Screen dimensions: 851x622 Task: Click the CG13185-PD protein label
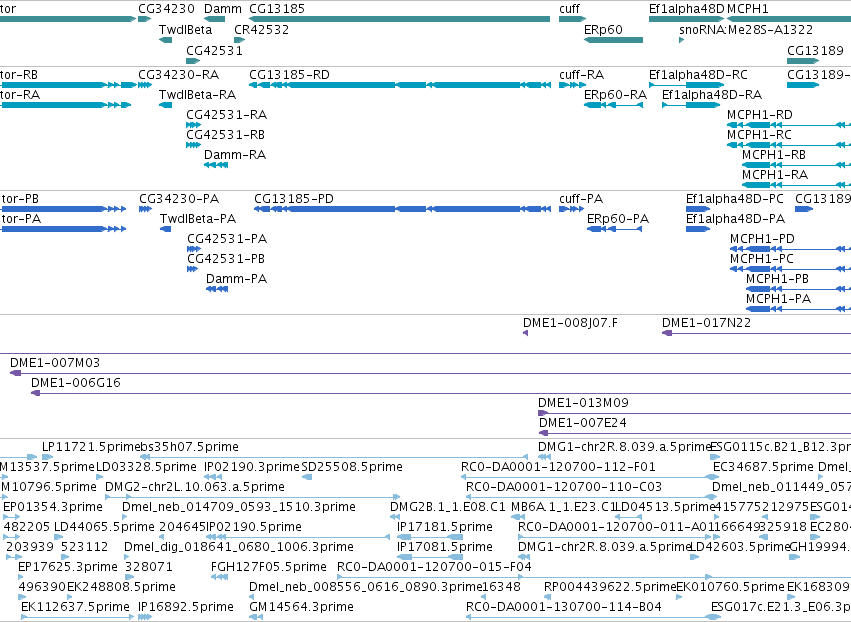tap(294, 199)
